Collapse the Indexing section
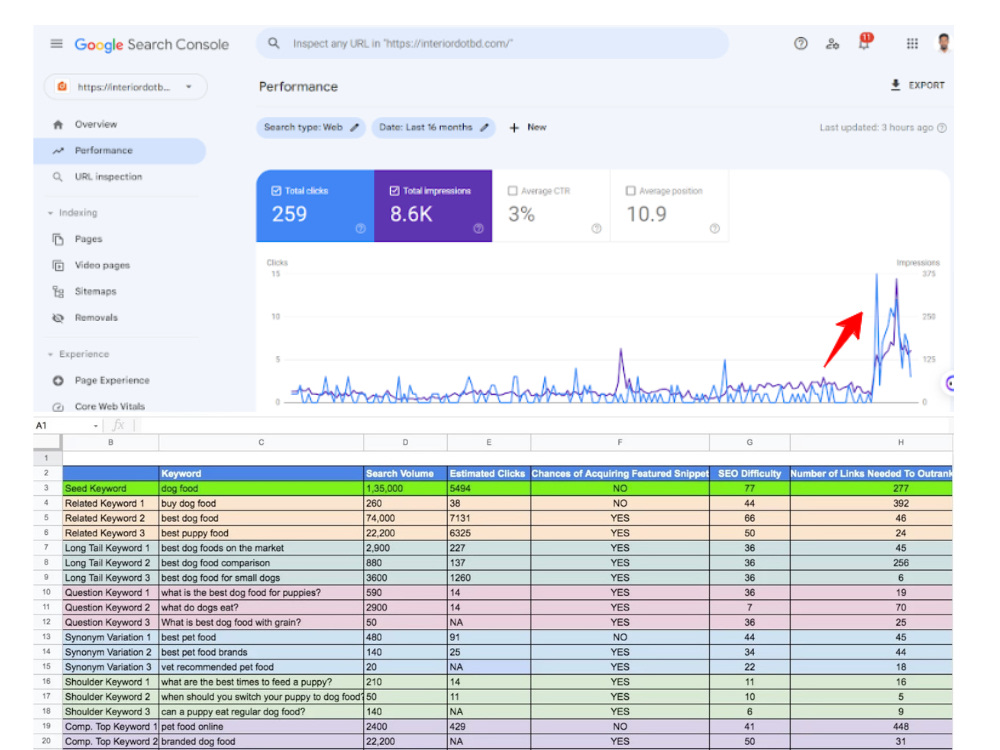1000x750 pixels. tap(50, 213)
